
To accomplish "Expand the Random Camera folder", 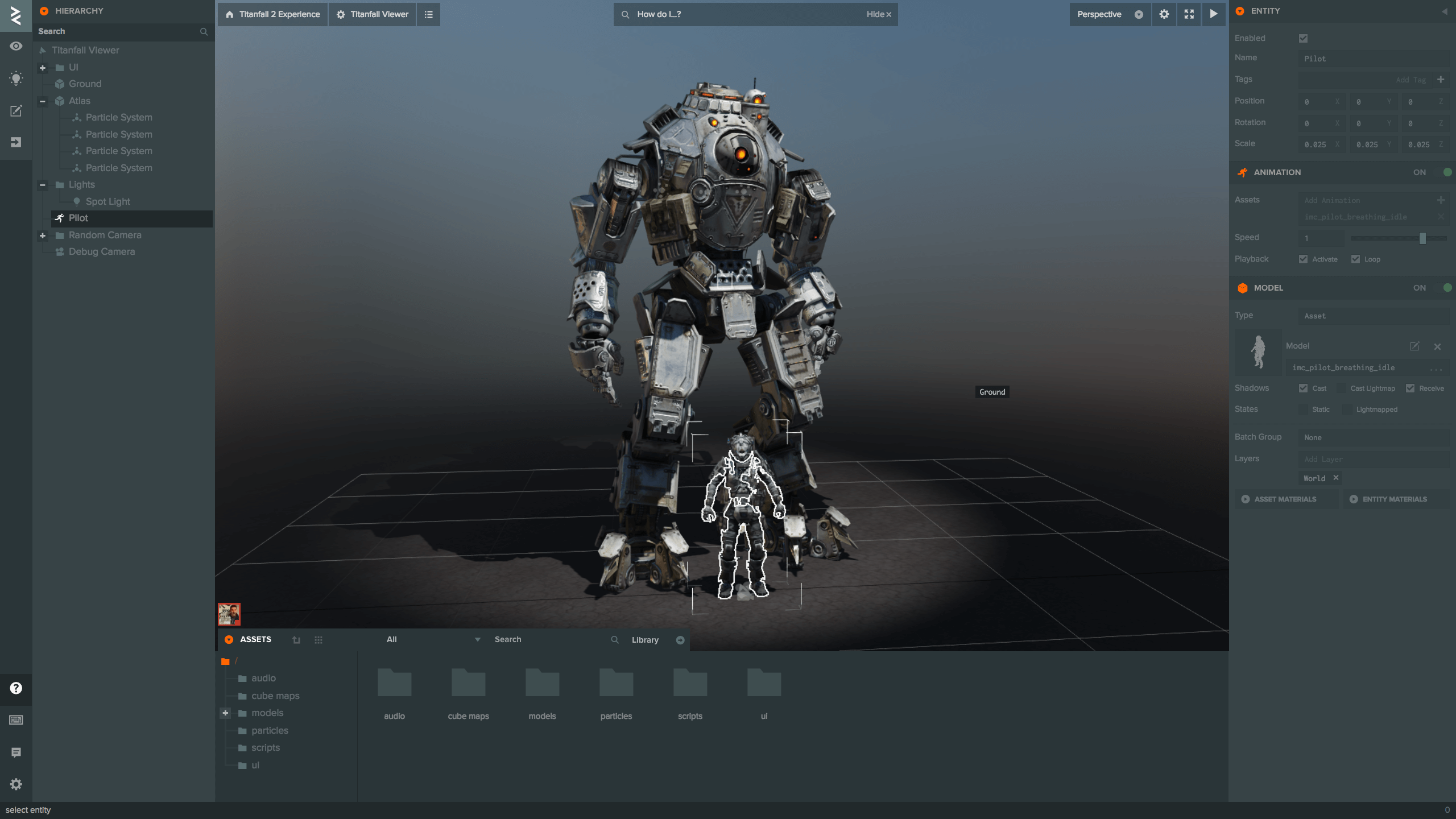I will (x=43, y=235).
